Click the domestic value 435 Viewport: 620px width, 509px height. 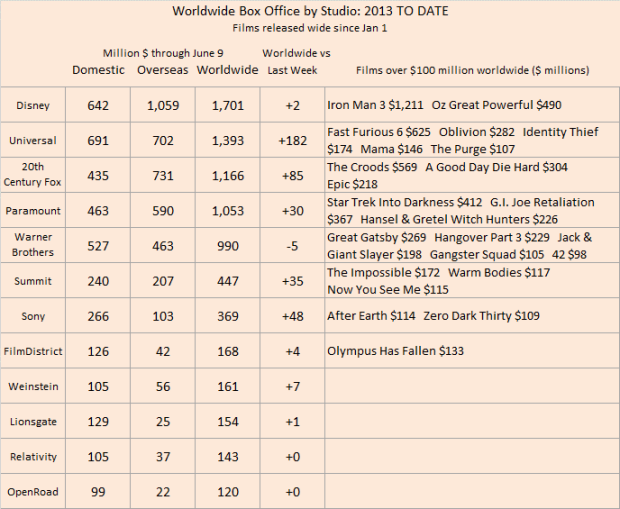click(98, 176)
